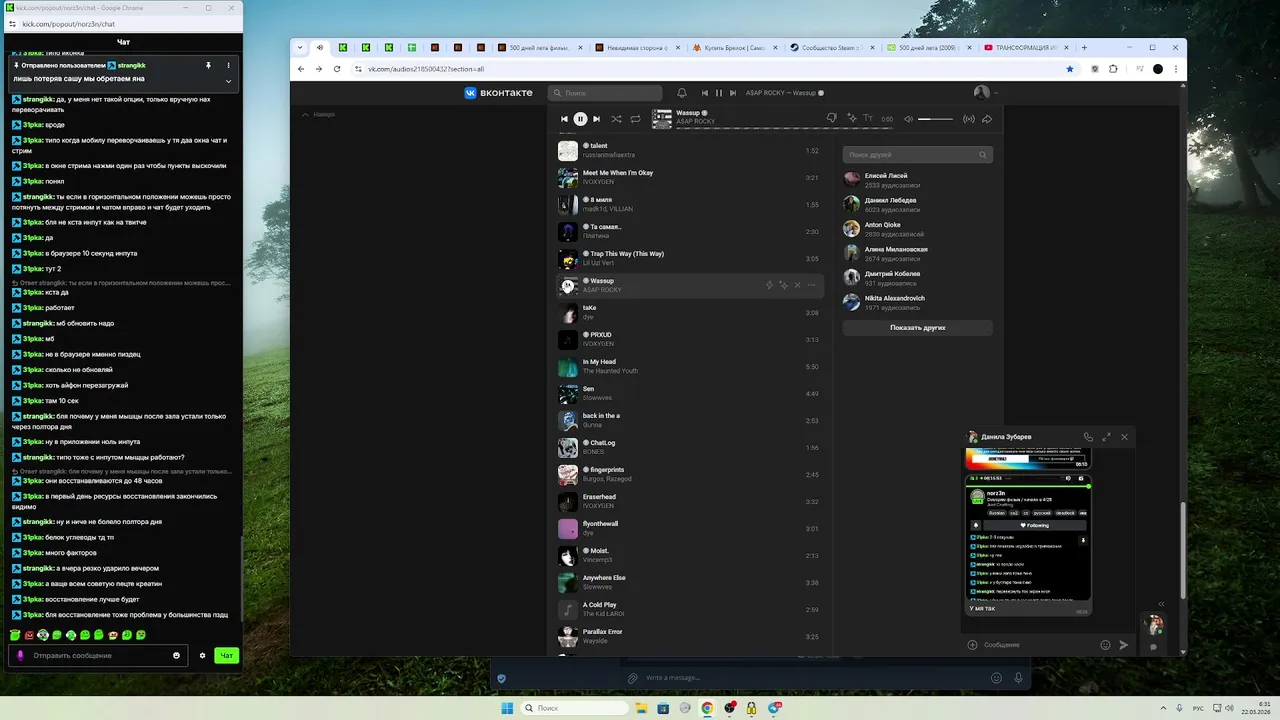Click the Показать других button
1280x720 pixels.
[x=918, y=327]
